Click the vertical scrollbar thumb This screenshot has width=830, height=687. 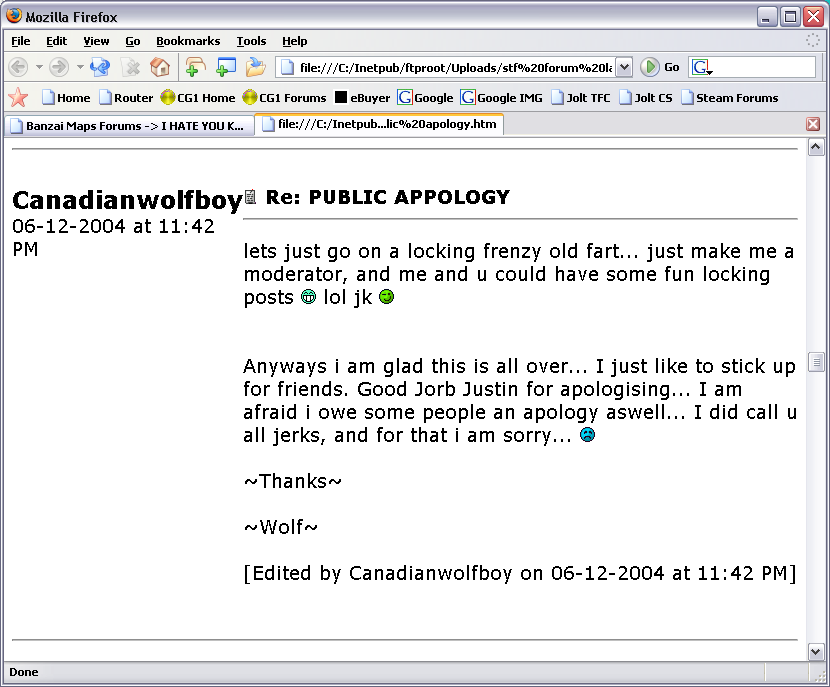816,363
